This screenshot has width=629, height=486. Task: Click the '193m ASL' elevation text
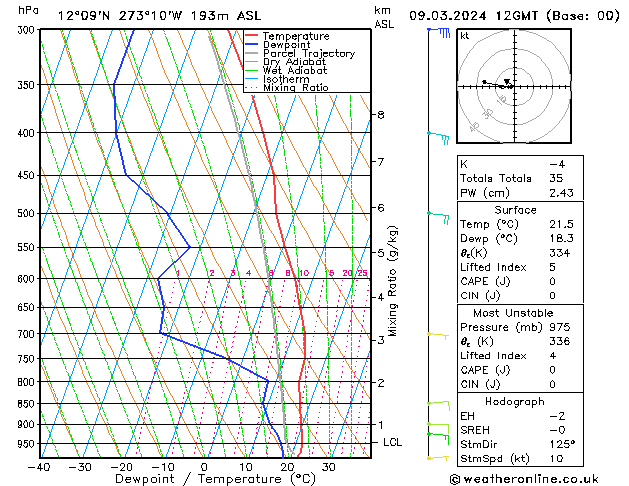[226, 16]
